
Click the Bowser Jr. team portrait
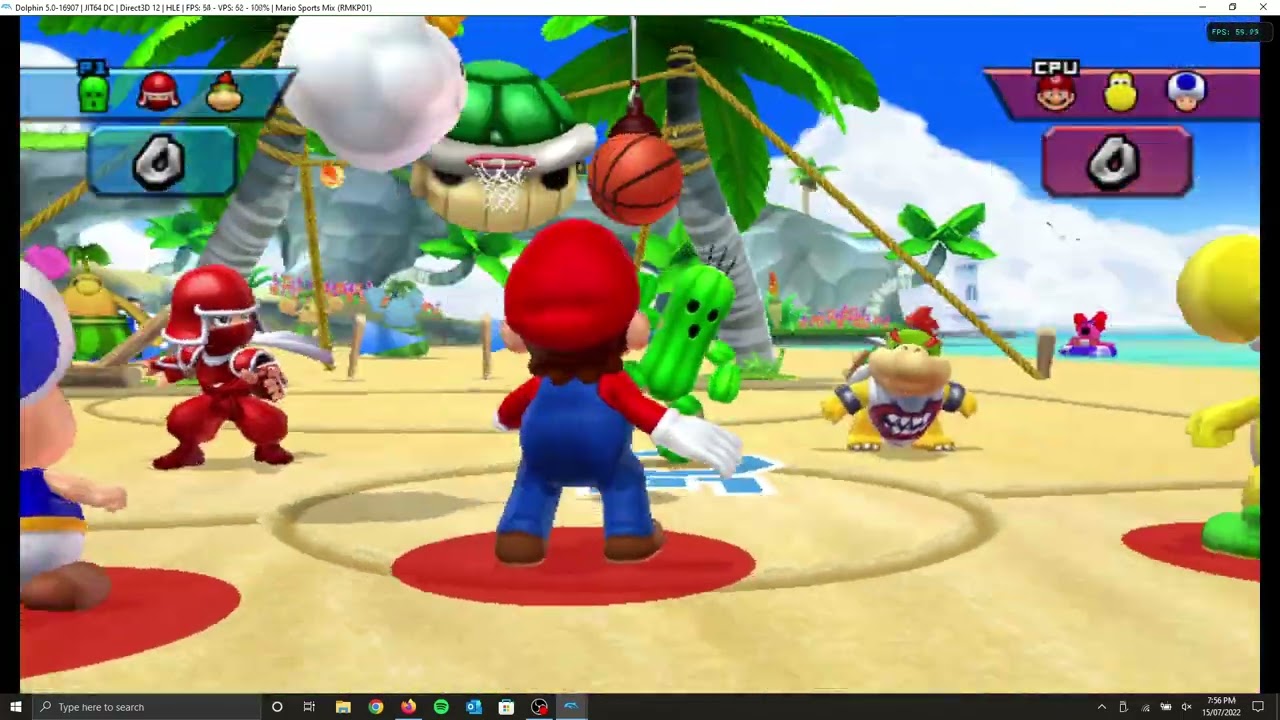(x=224, y=92)
